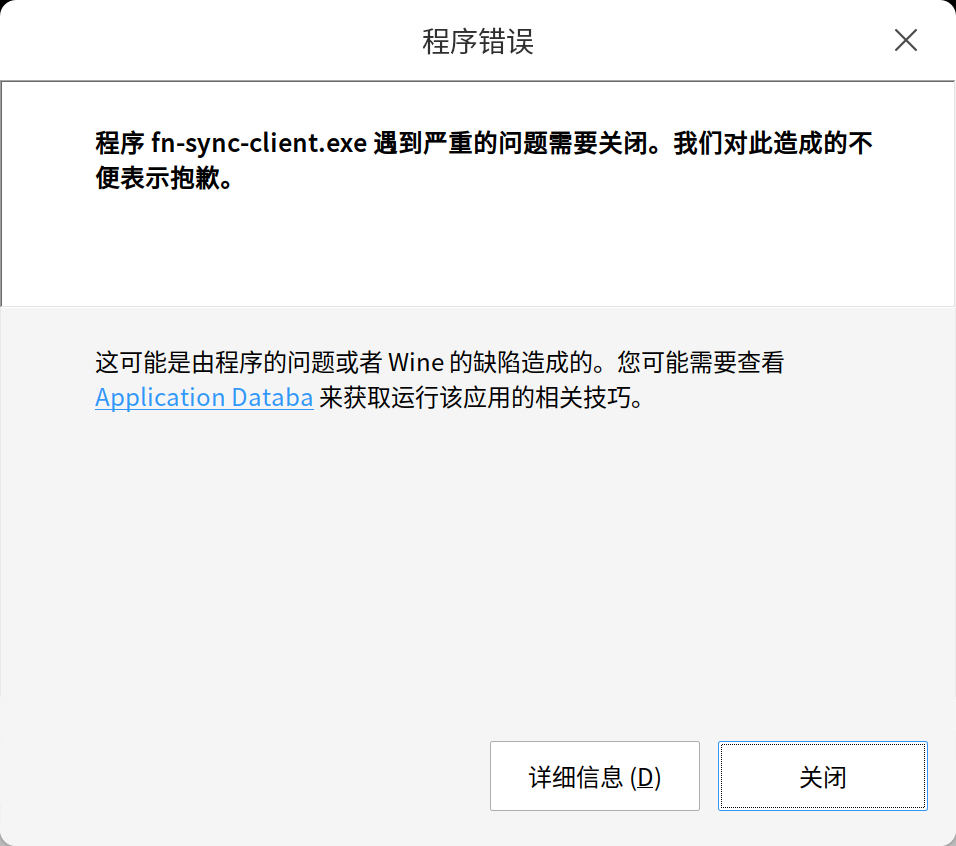Close the 程序错误 dialog with X
This screenshot has height=846, width=956.
tap(905, 41)
